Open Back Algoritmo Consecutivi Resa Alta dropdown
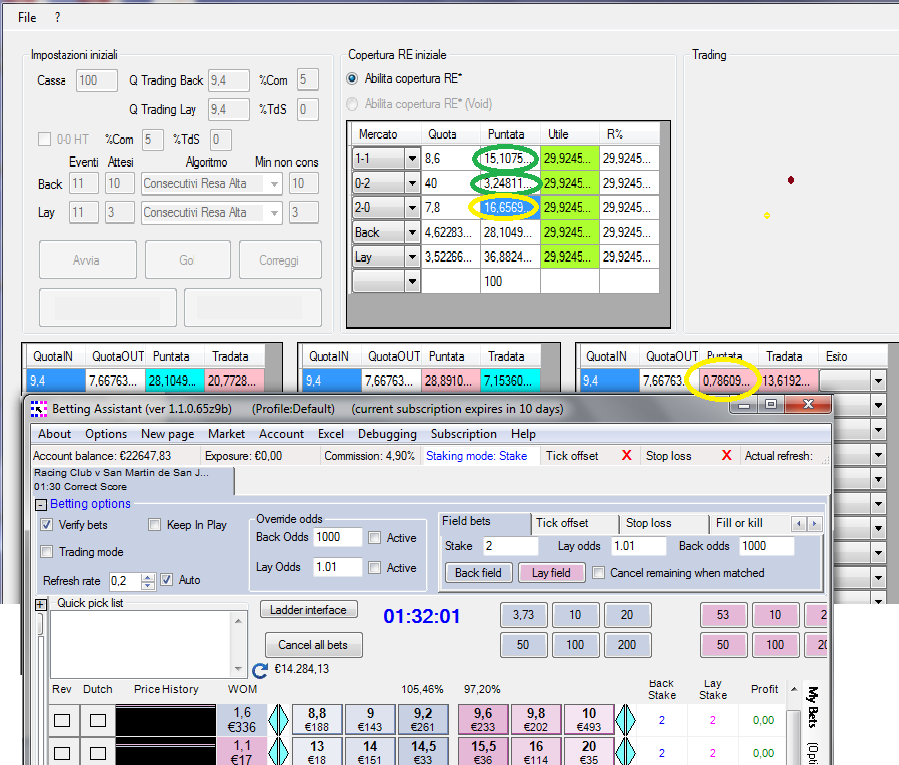Viewport: 899px width, 765px height. coord(275,184)
